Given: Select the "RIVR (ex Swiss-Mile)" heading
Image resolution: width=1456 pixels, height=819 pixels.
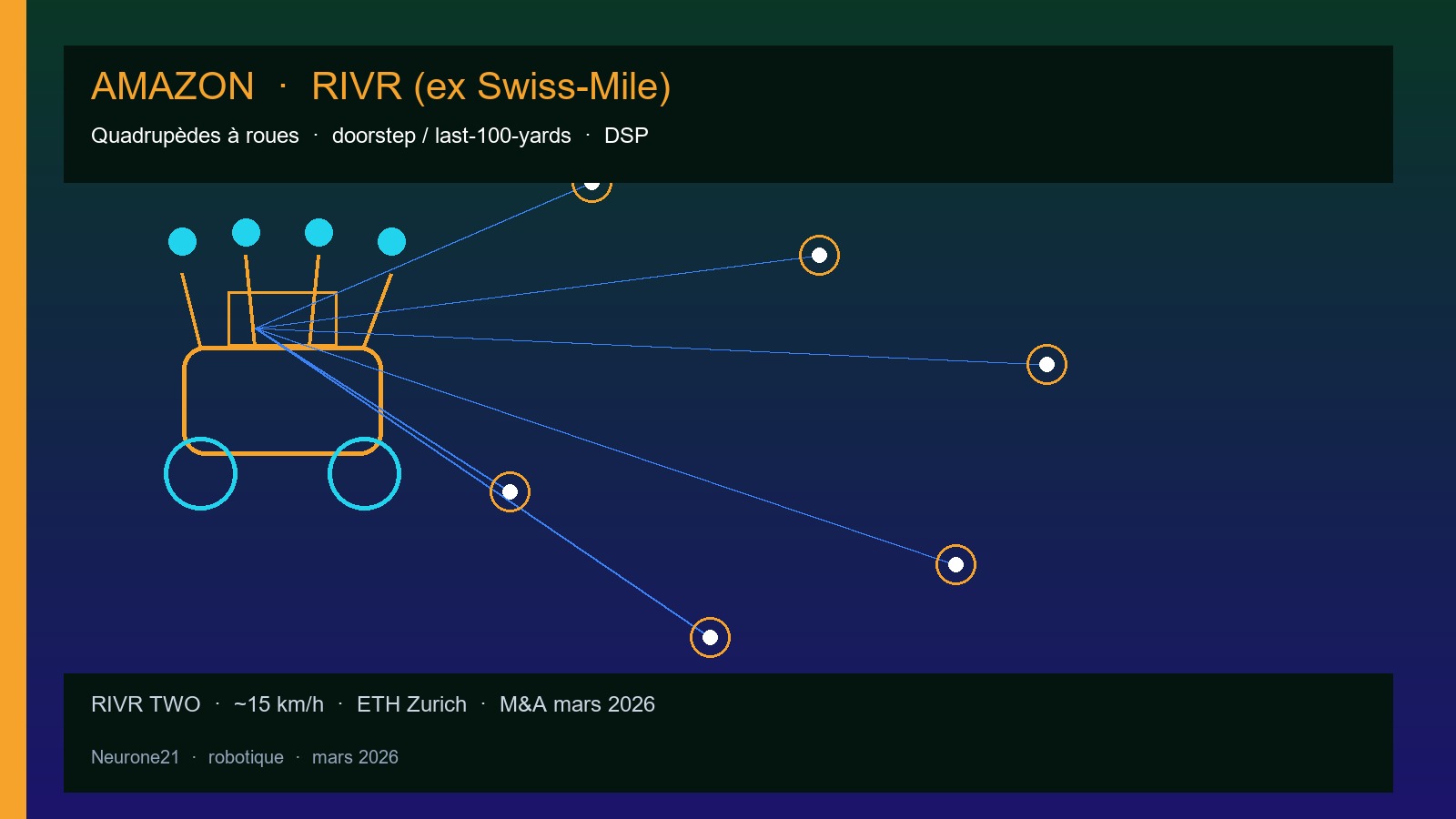Looking at the screenshot, I should tap(491, 86).
